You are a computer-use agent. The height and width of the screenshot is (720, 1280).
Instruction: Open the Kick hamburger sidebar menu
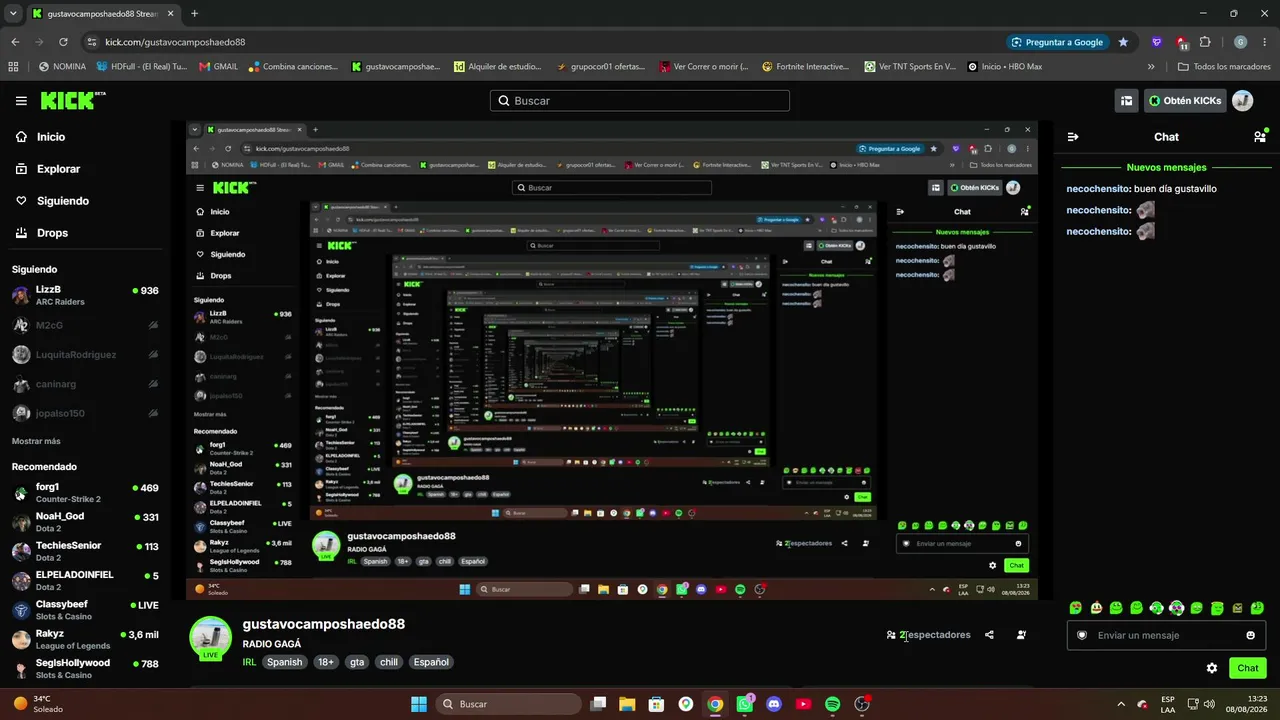click(x=21, y=101)
